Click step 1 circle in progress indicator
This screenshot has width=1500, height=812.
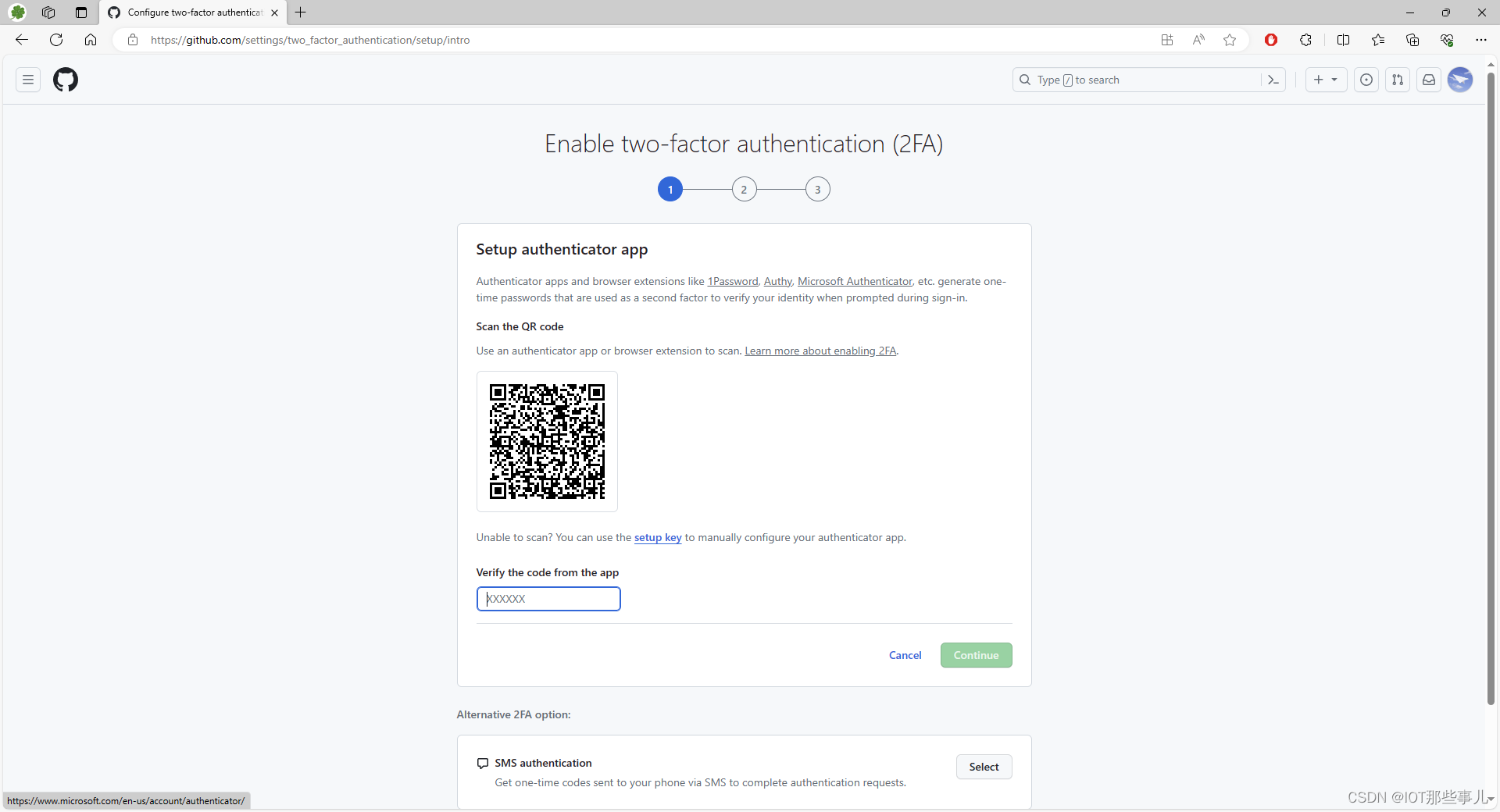point(670,189)
